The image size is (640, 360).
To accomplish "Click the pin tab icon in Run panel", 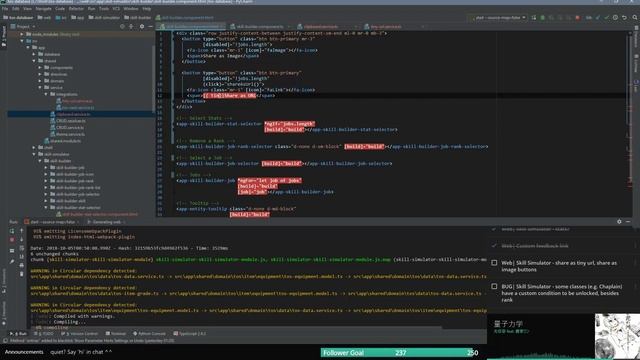I will pyautogui.click(x=12, y=261).
